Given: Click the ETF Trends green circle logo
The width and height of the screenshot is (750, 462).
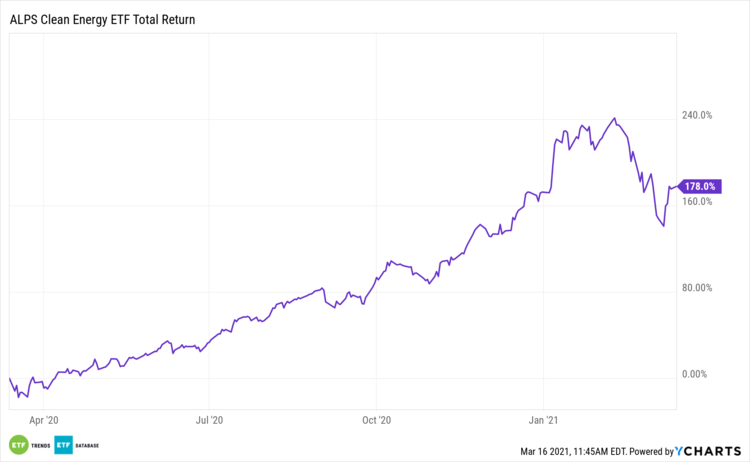Looking at the screenshot, I should pyautogui.click(x=17, y=444).
